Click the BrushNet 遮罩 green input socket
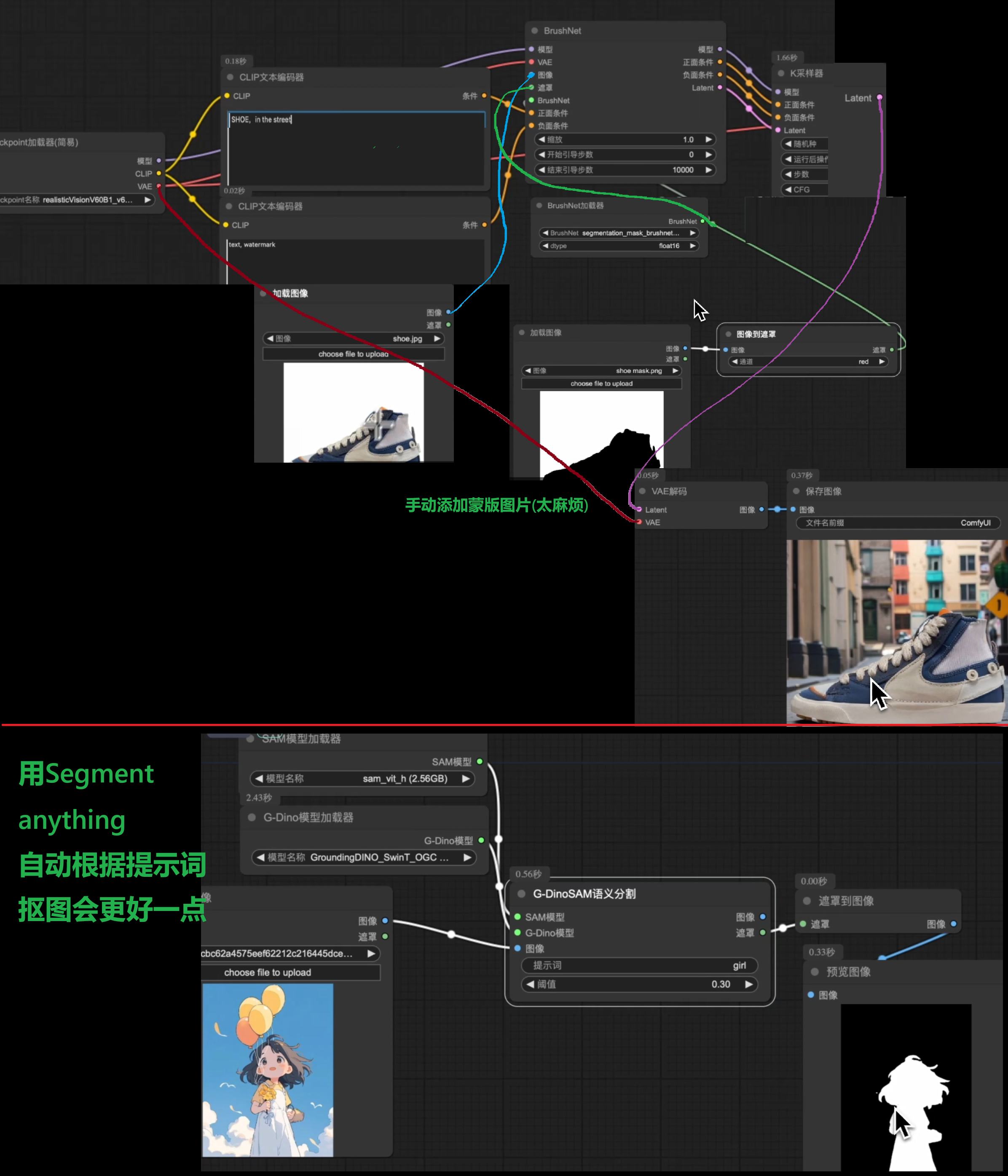Screen dimensions: 1008x1176 point(531,87)
